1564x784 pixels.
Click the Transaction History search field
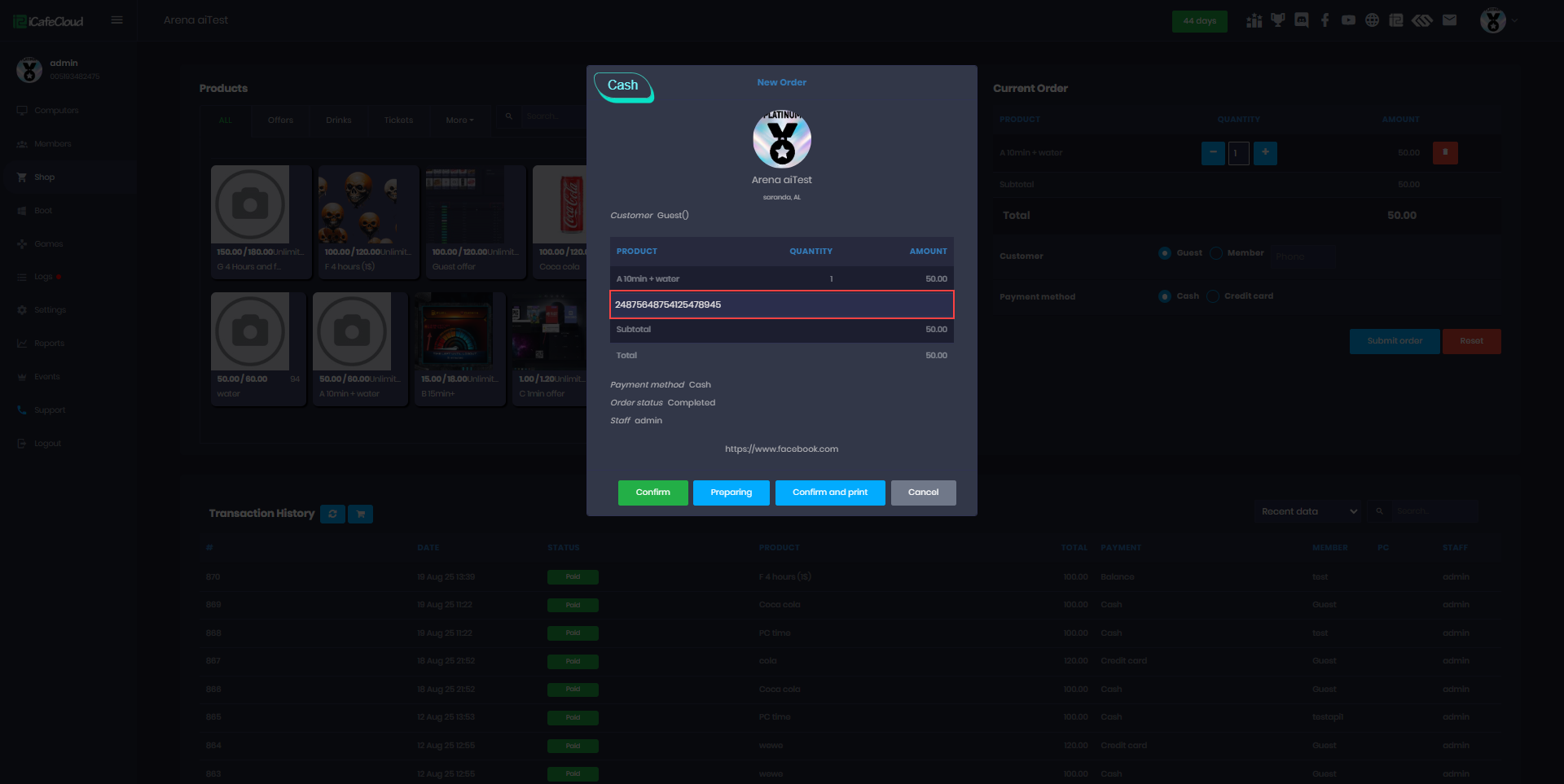pyautogui.click(x=1434, y=511)
